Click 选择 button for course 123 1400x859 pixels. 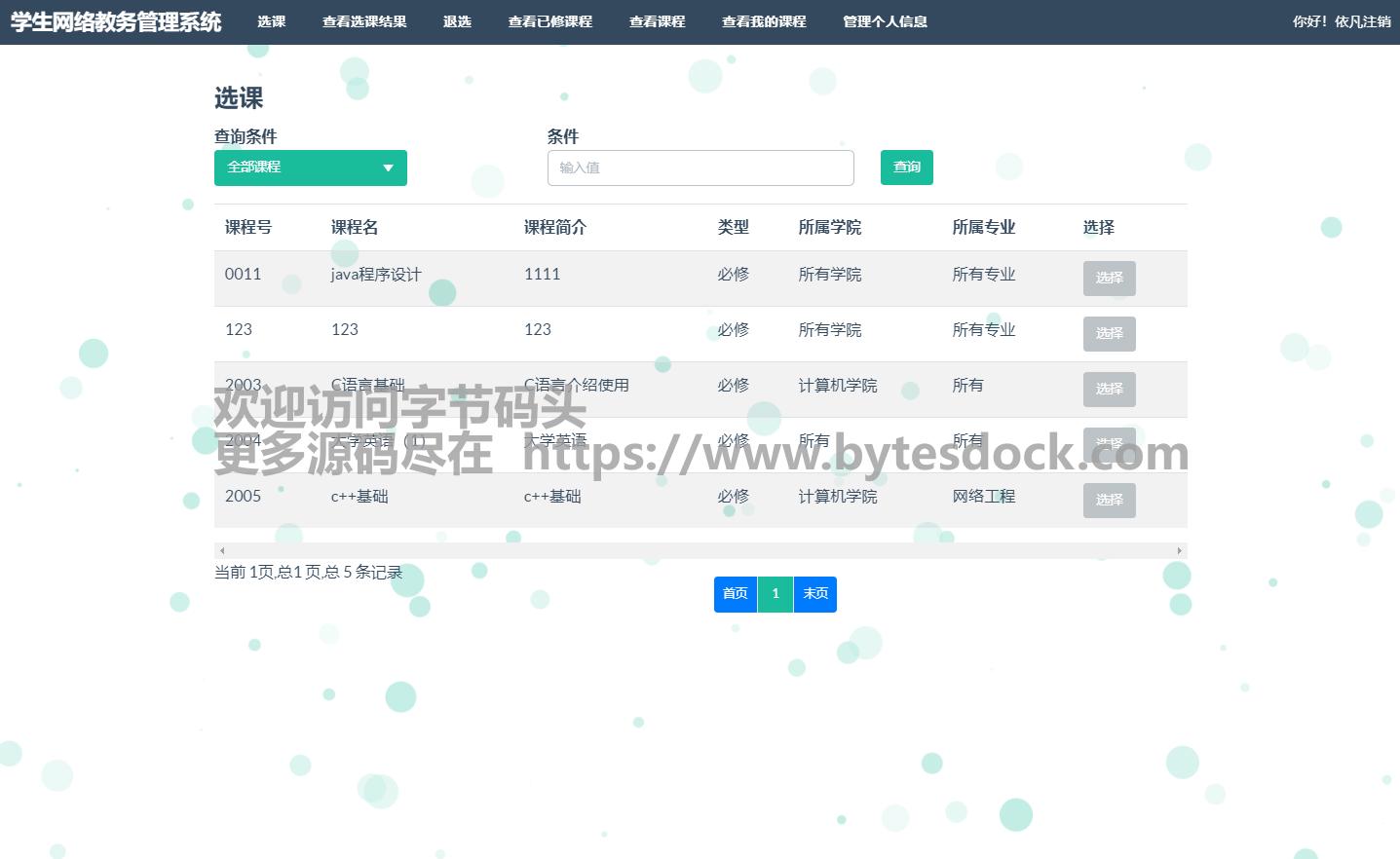click(1109, 334)
